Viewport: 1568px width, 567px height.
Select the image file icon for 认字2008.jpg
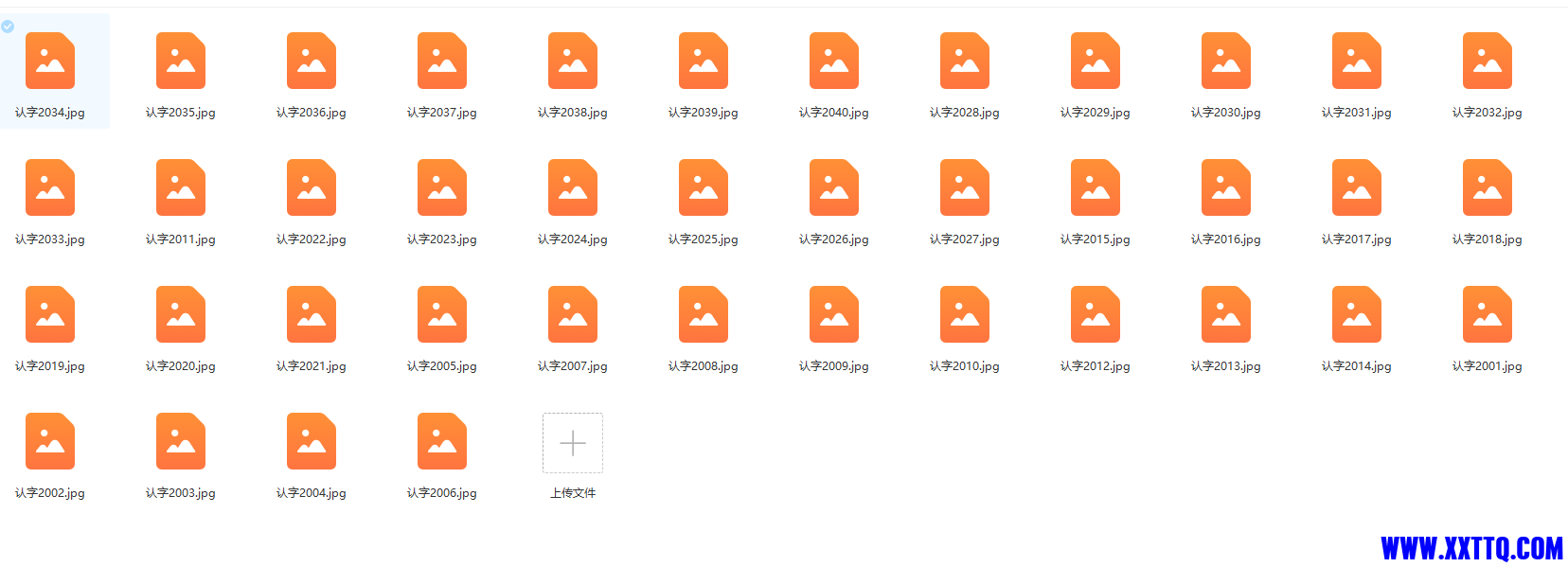coord(704,314)
